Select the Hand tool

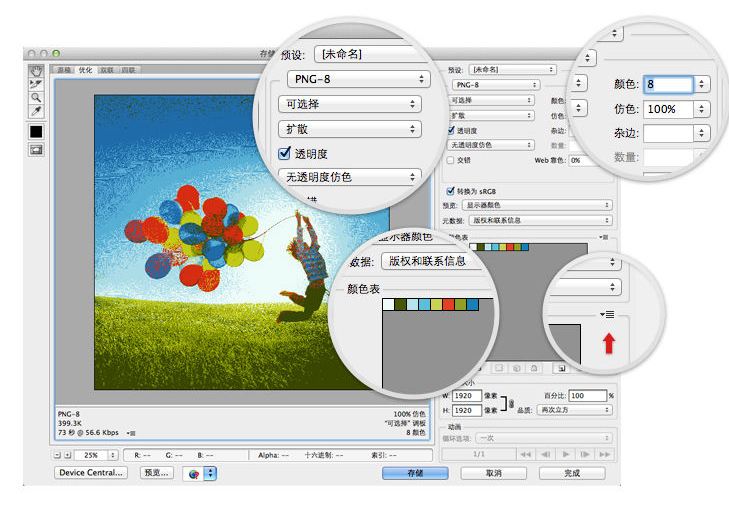point(36,71)
